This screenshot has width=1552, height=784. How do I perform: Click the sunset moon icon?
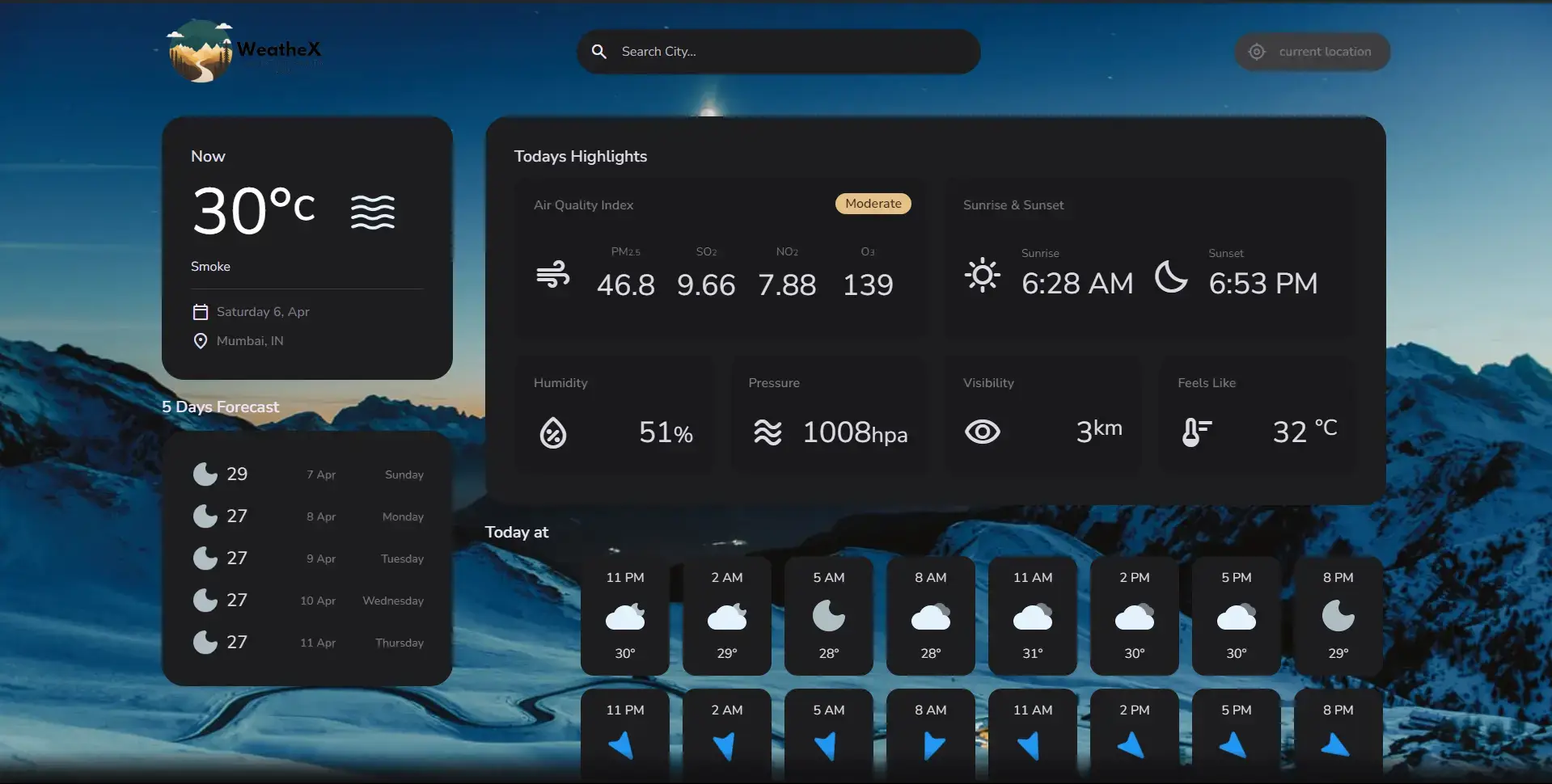pos(1171,277)
